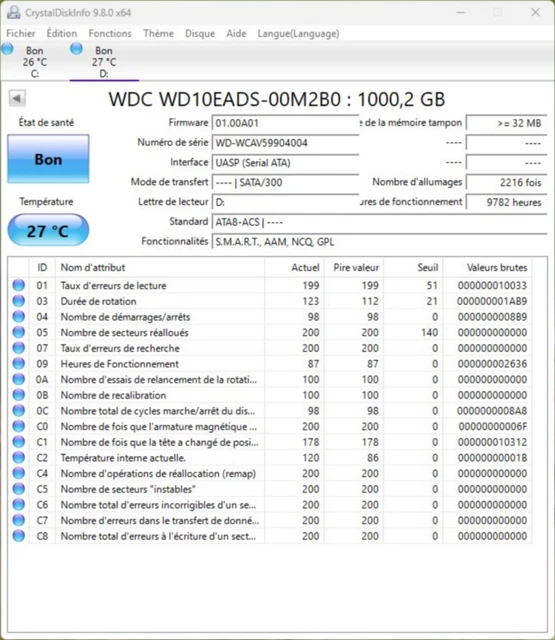Image resolution: width=555 pixels, height=640 pixels.
Task: Click the CrystalDiskInfo app icon in title bar
Action: (13, 12)
